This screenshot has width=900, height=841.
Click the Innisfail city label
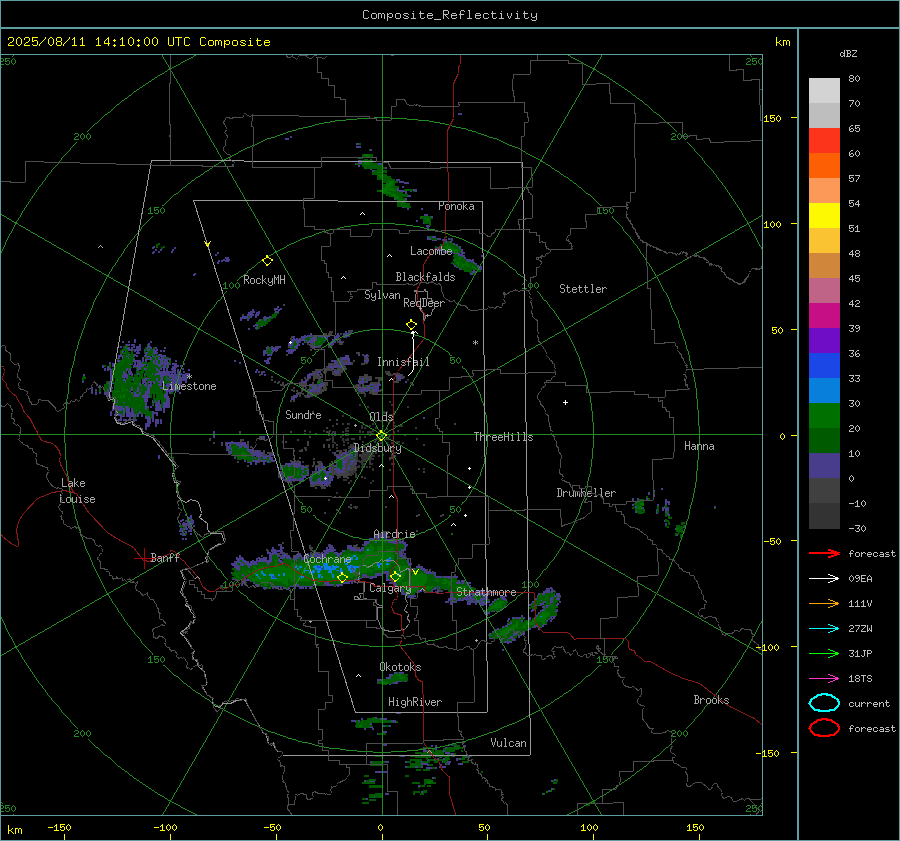pyautogui.click(x=403, y=362)
